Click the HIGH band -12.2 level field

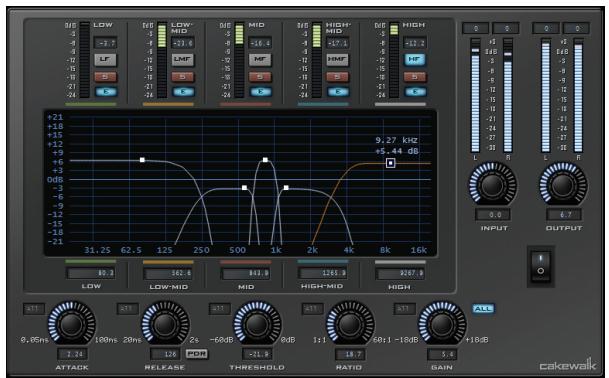415,43
